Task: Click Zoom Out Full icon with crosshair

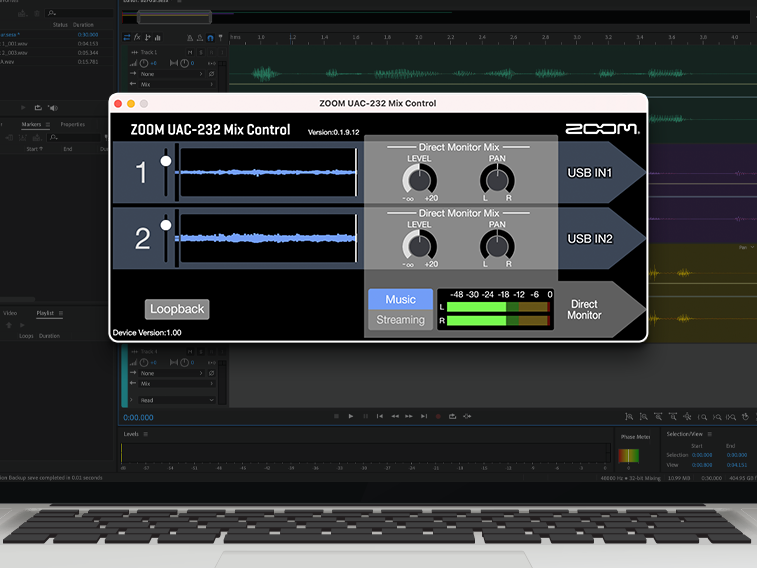Action: point(687,416)
